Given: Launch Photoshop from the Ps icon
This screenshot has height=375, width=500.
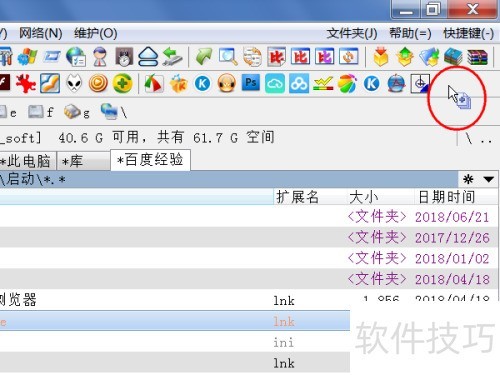Looking at the screenshot, I should click(251, 83).
